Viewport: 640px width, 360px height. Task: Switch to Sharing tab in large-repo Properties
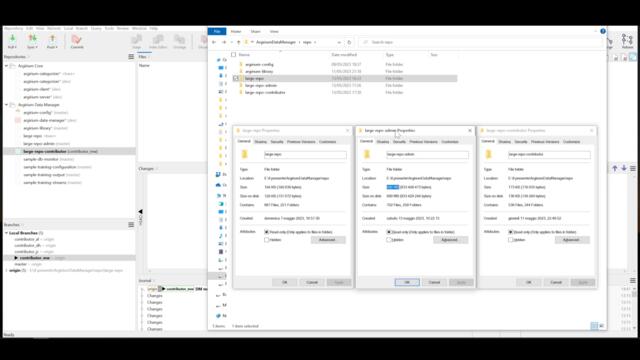(260, 142)
